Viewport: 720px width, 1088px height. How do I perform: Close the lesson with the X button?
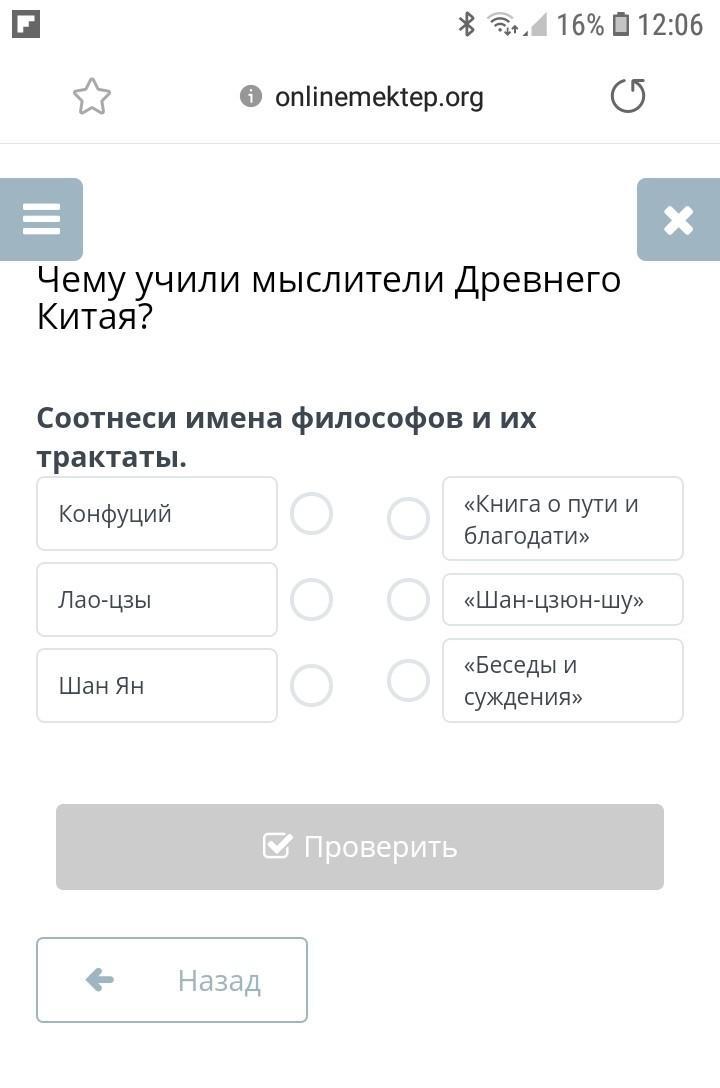[x=678, y=219]
